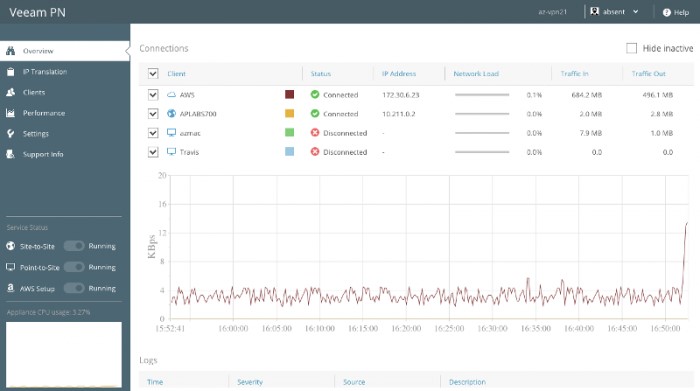Click the az-vpn21 hostname text

(x=552, y=12)
